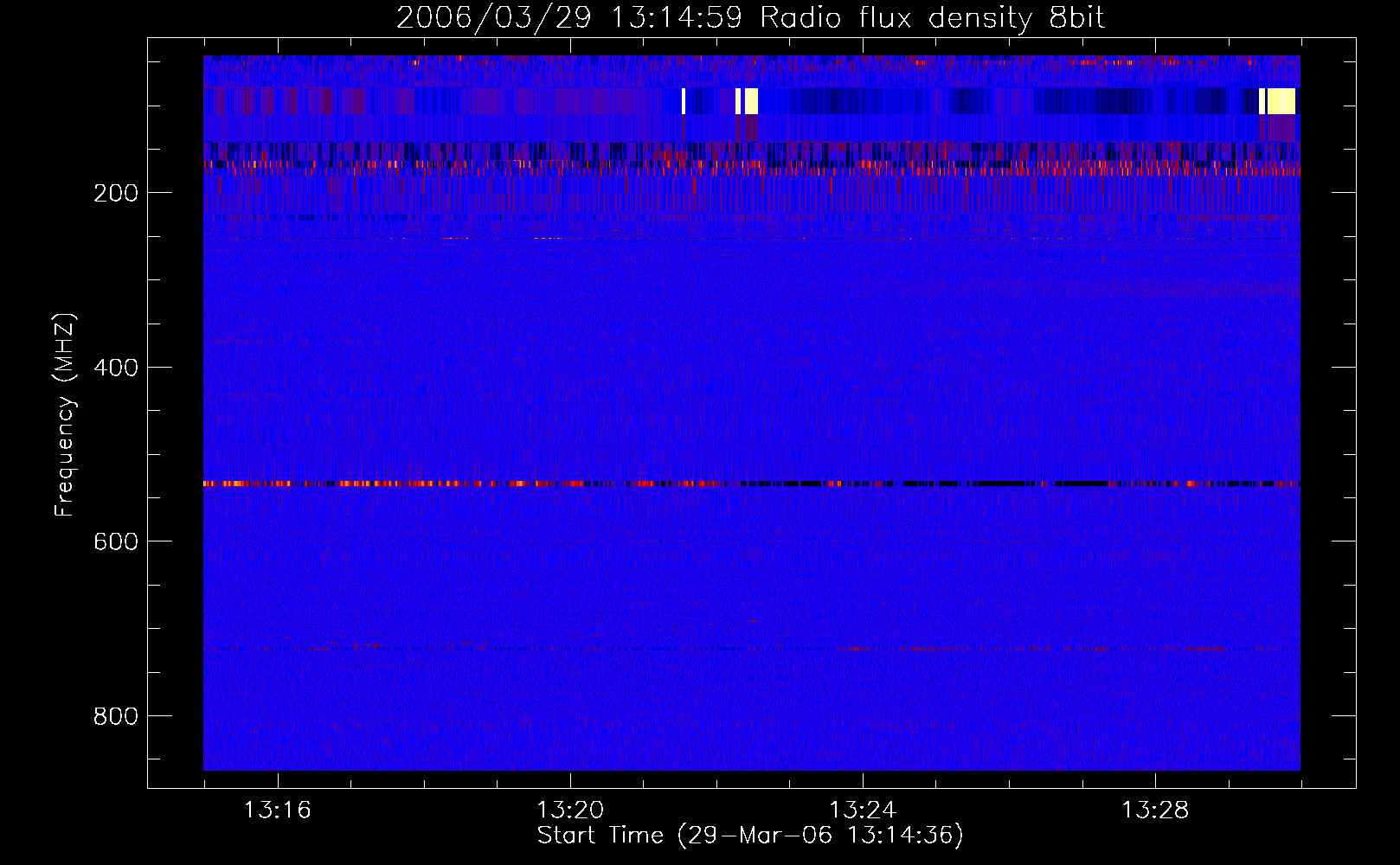Click the large bright yellow burst near 13:29
The image size is (1400, 865).
[x=1281, y=101]
